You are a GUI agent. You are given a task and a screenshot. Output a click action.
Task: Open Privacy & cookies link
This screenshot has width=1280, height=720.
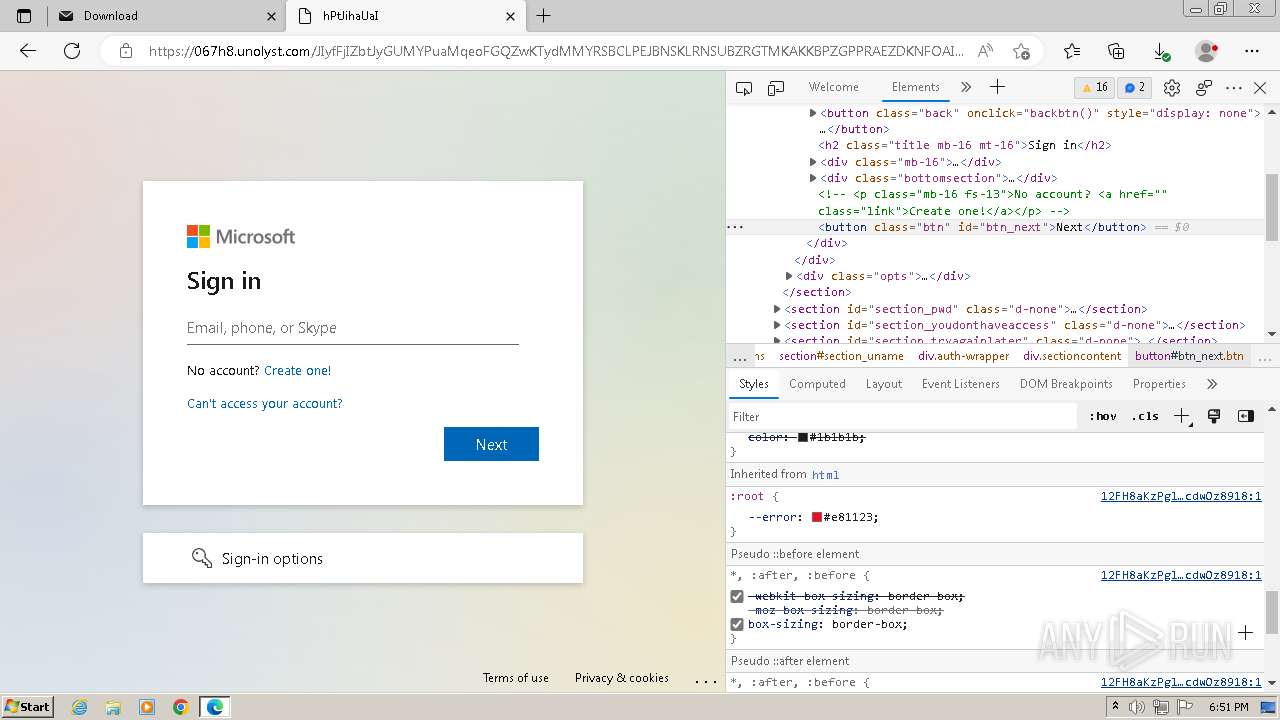621,678
